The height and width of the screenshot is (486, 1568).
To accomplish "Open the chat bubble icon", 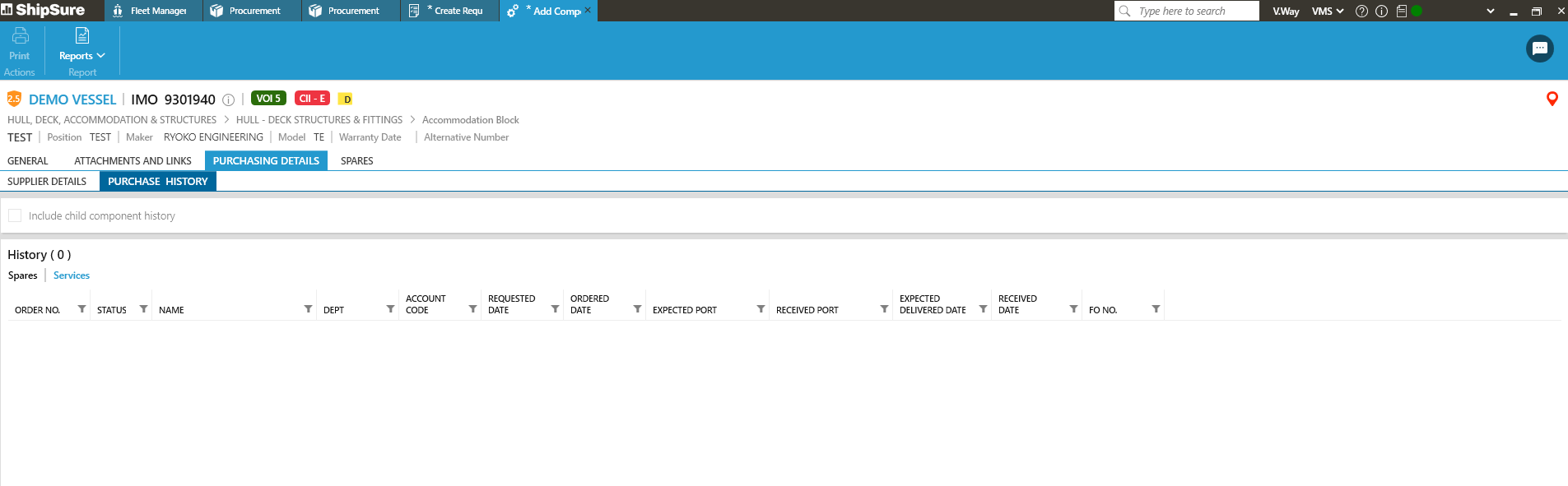I will [x=1539, y=49].
